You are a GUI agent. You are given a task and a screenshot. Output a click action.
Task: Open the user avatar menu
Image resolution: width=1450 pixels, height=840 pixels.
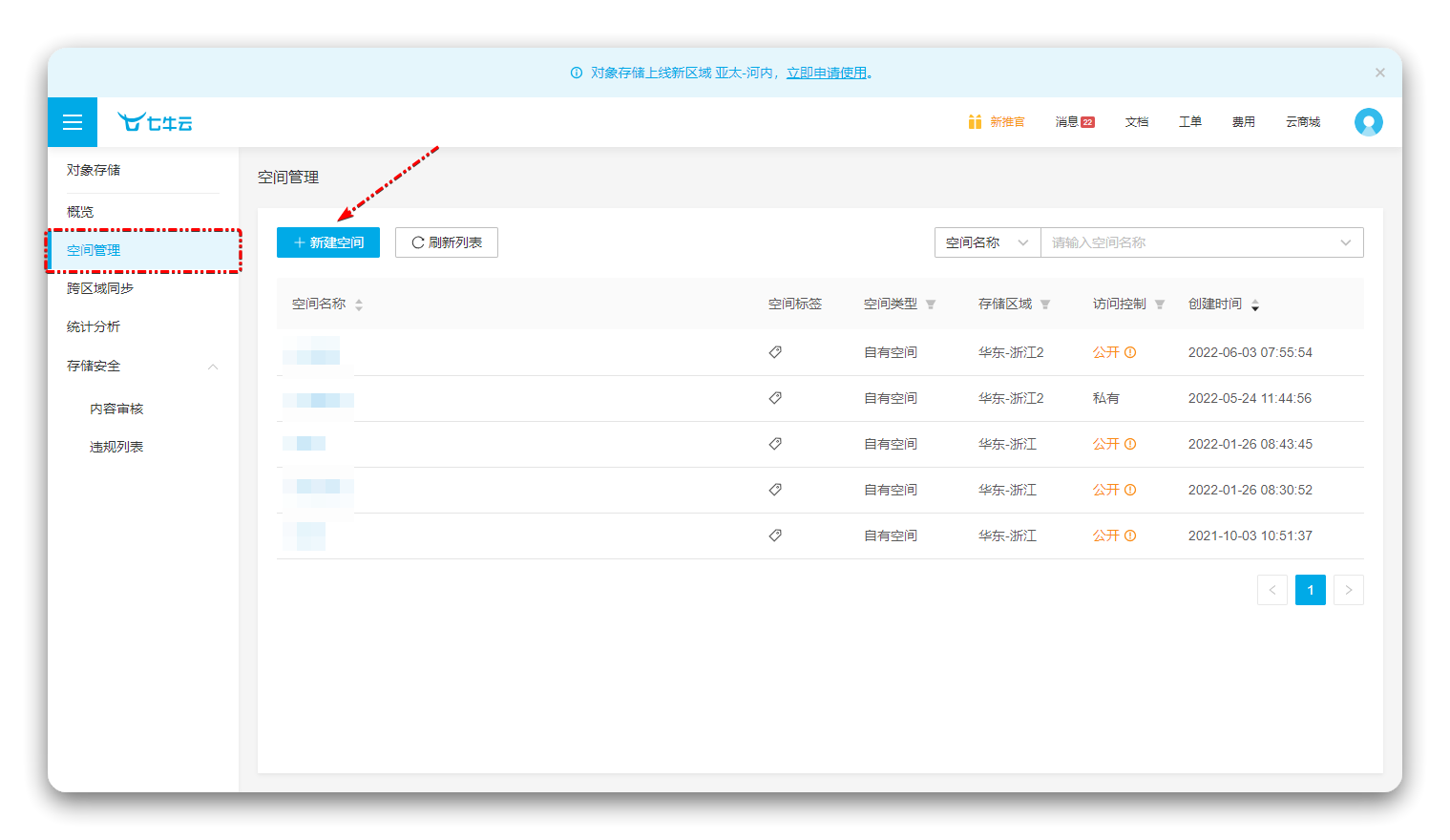[x=1368, y=122]
